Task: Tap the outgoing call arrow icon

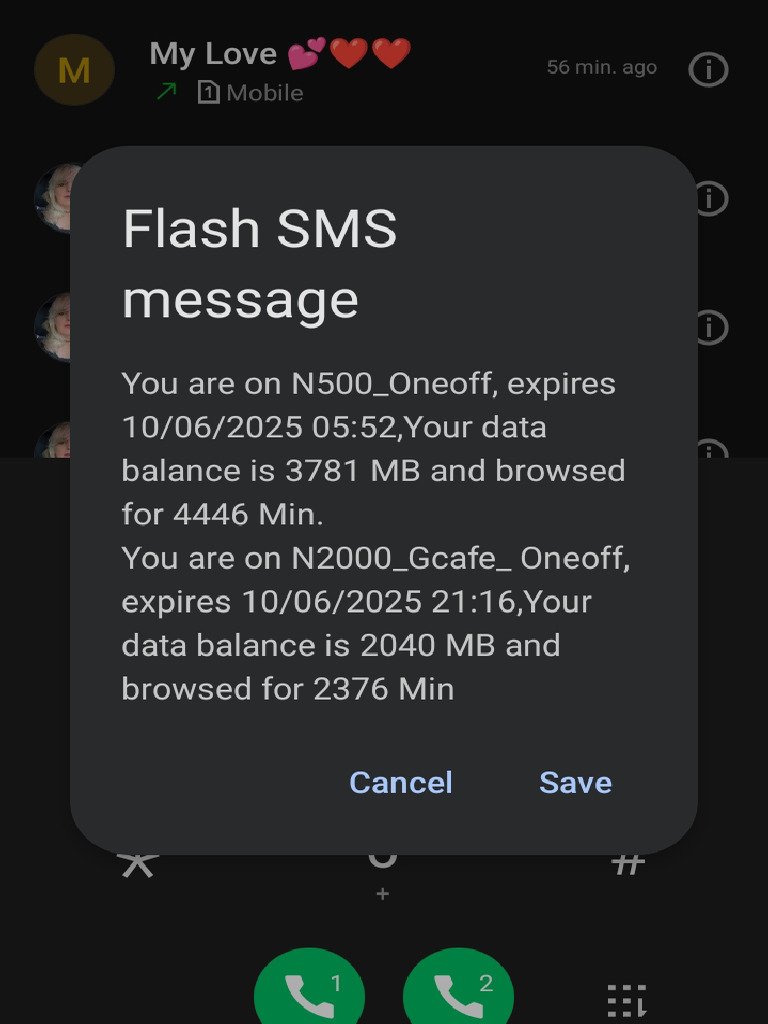Action: click(x=167, y=91)
